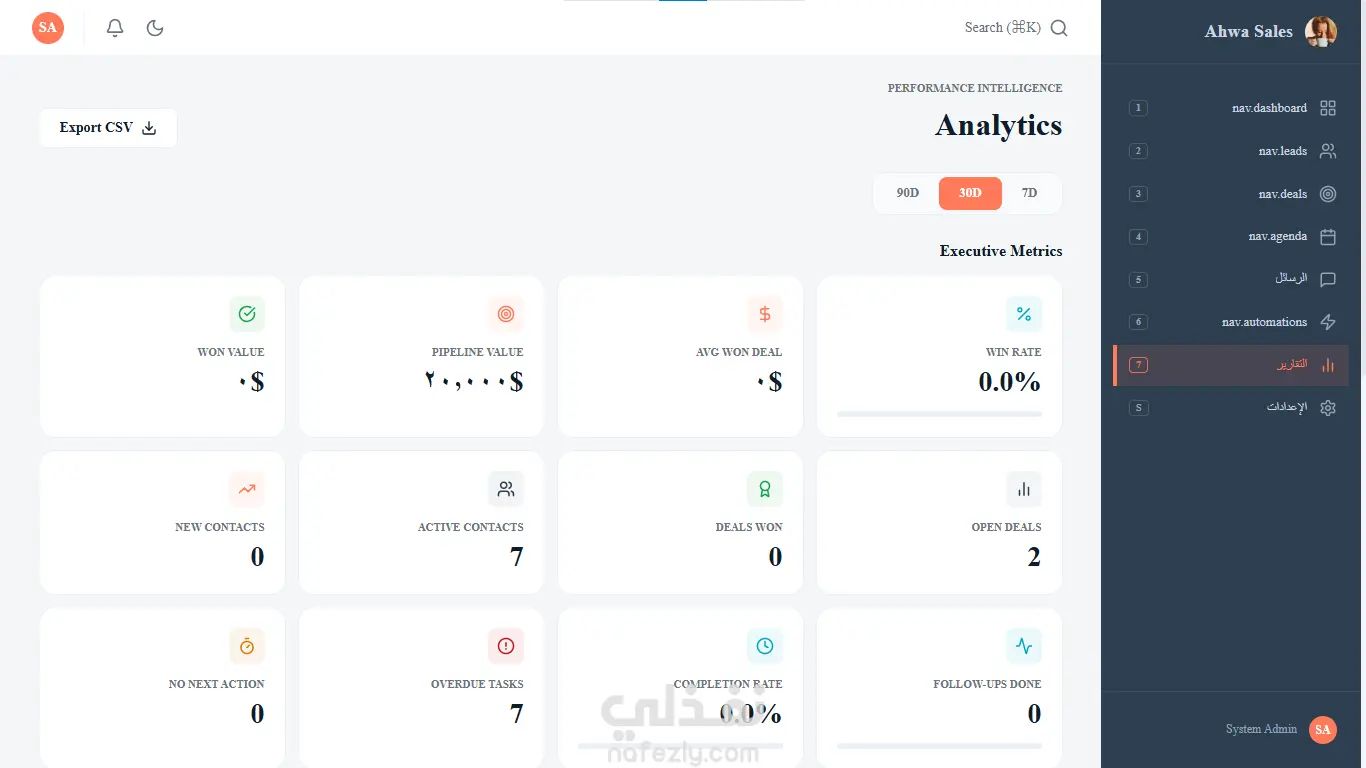
Task: Click the reports bar chart sidebar icon
Action: pos(1328,365)
